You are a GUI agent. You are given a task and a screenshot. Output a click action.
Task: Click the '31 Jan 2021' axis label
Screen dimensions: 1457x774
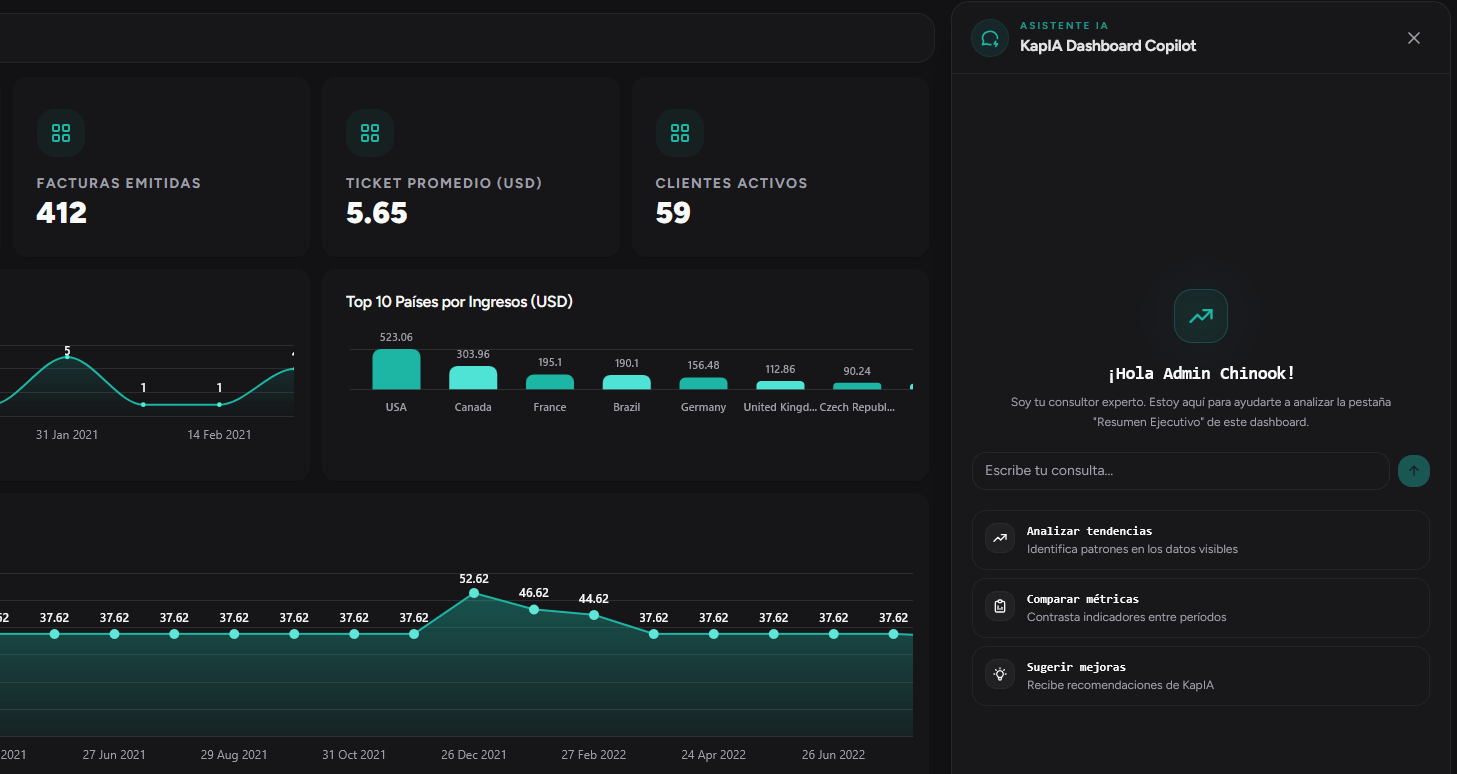[x=67, y=435]
